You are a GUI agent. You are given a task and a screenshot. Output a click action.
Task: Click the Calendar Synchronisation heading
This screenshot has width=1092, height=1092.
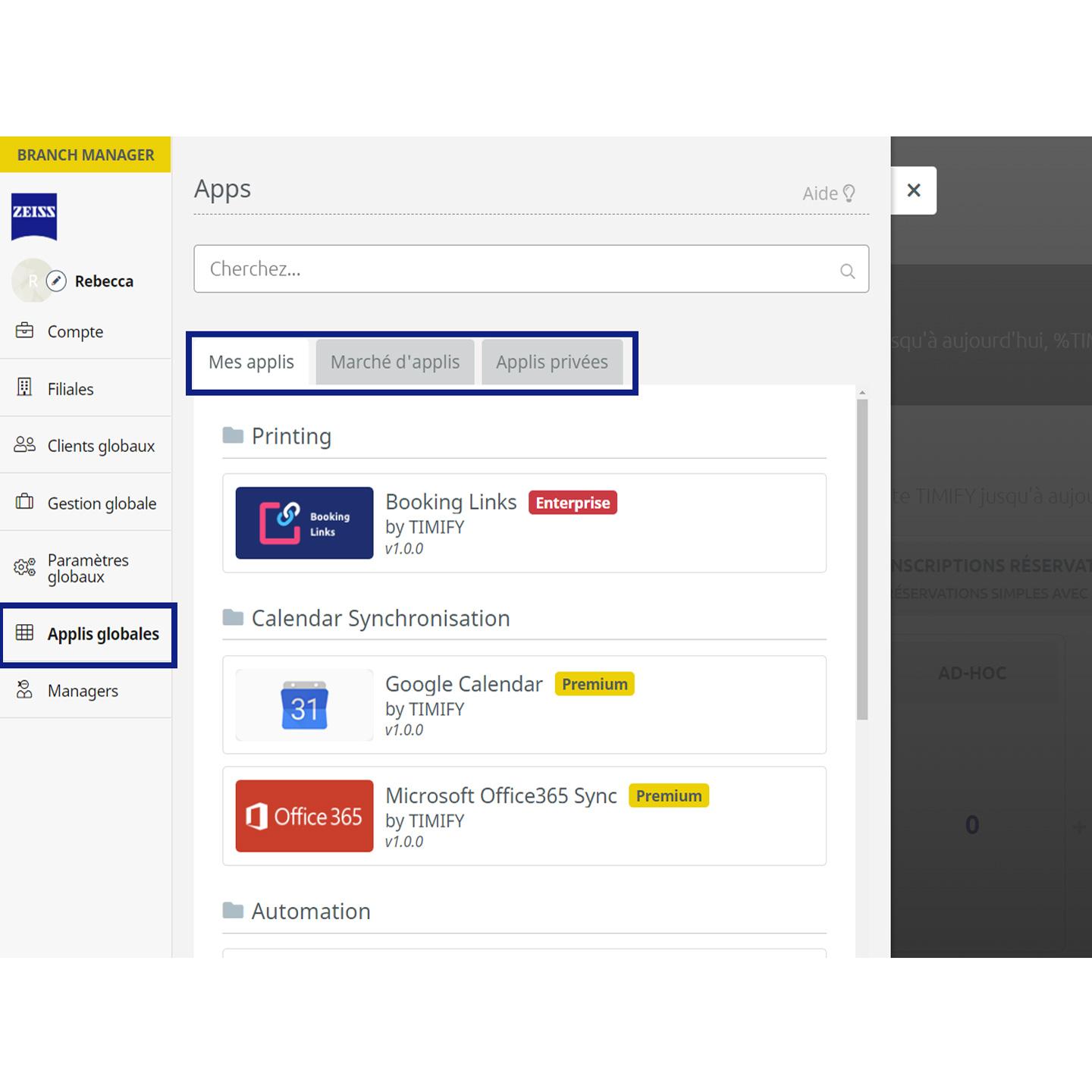[x=381, y=618]
